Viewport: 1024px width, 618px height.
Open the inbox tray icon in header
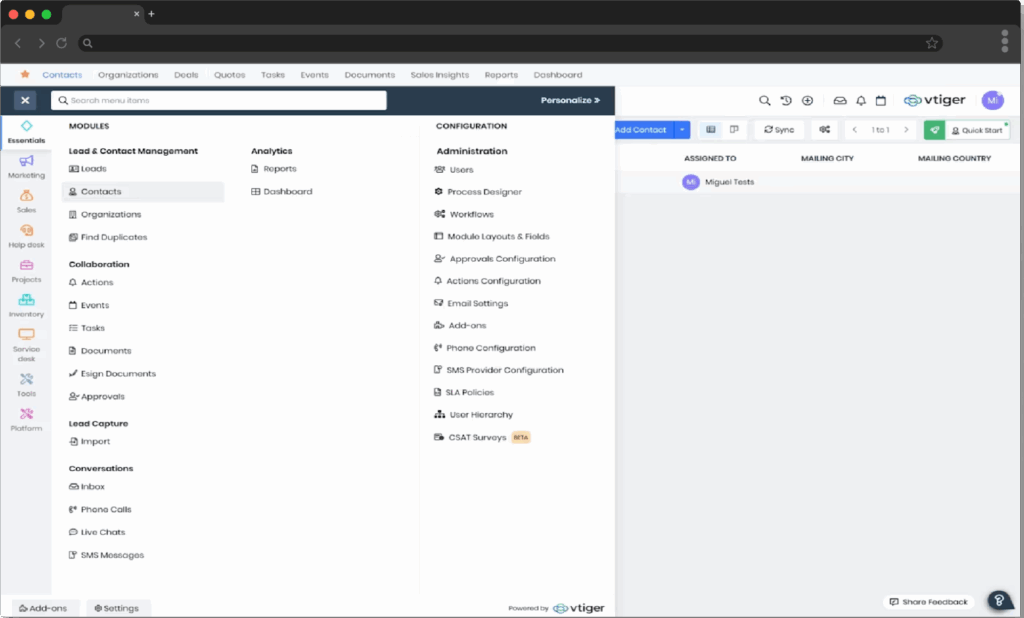(840, 101)
